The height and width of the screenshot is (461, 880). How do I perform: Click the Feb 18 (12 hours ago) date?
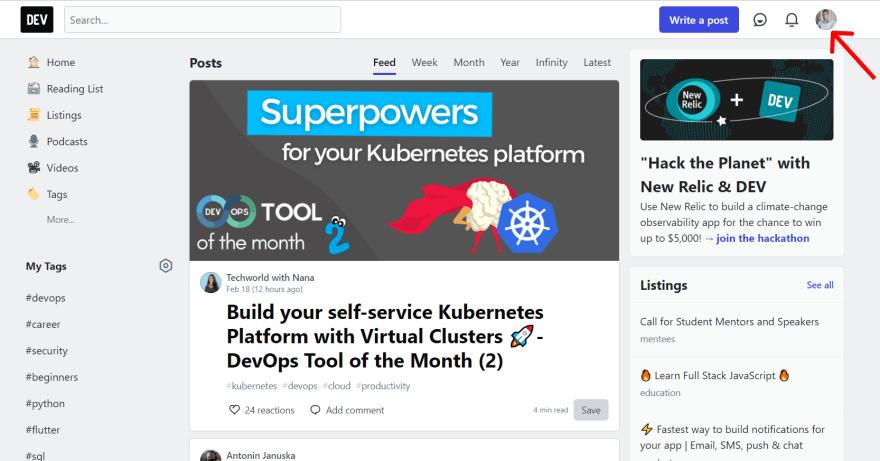pyautogui.click(x=264, y=289)
